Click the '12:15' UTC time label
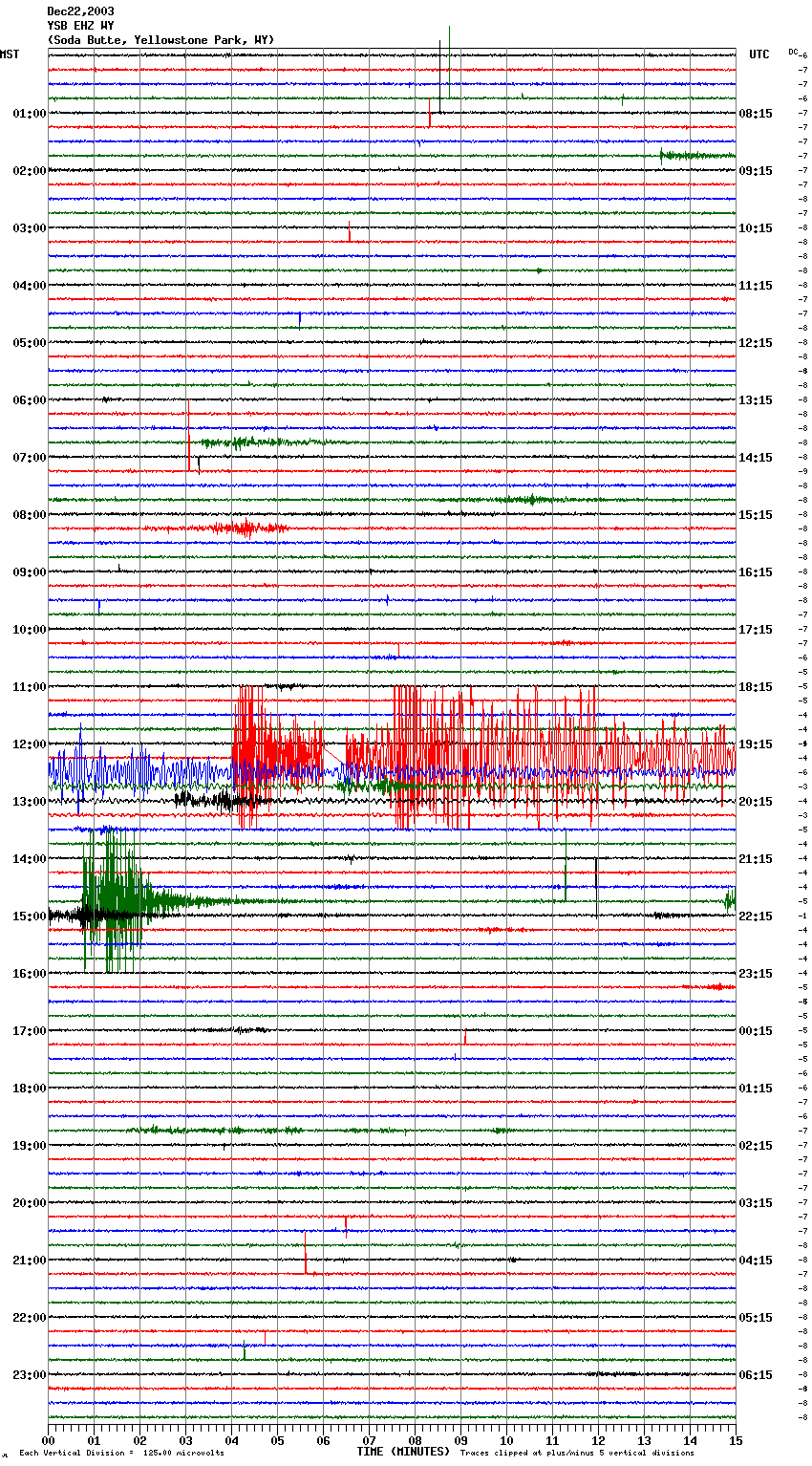The image size is (812, 1466). (x=756, y=343)
